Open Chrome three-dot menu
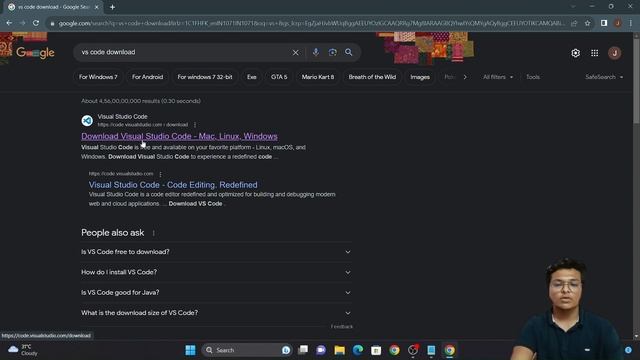 click(x=631, y=23)
